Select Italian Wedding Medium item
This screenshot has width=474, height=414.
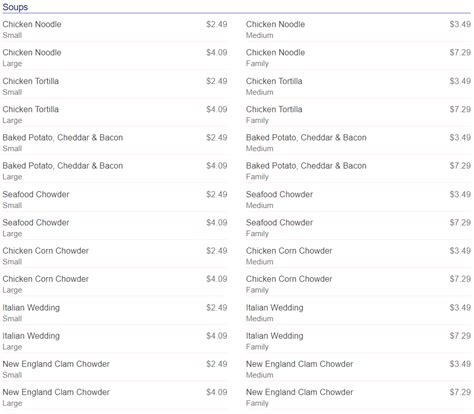coord(358,313)
